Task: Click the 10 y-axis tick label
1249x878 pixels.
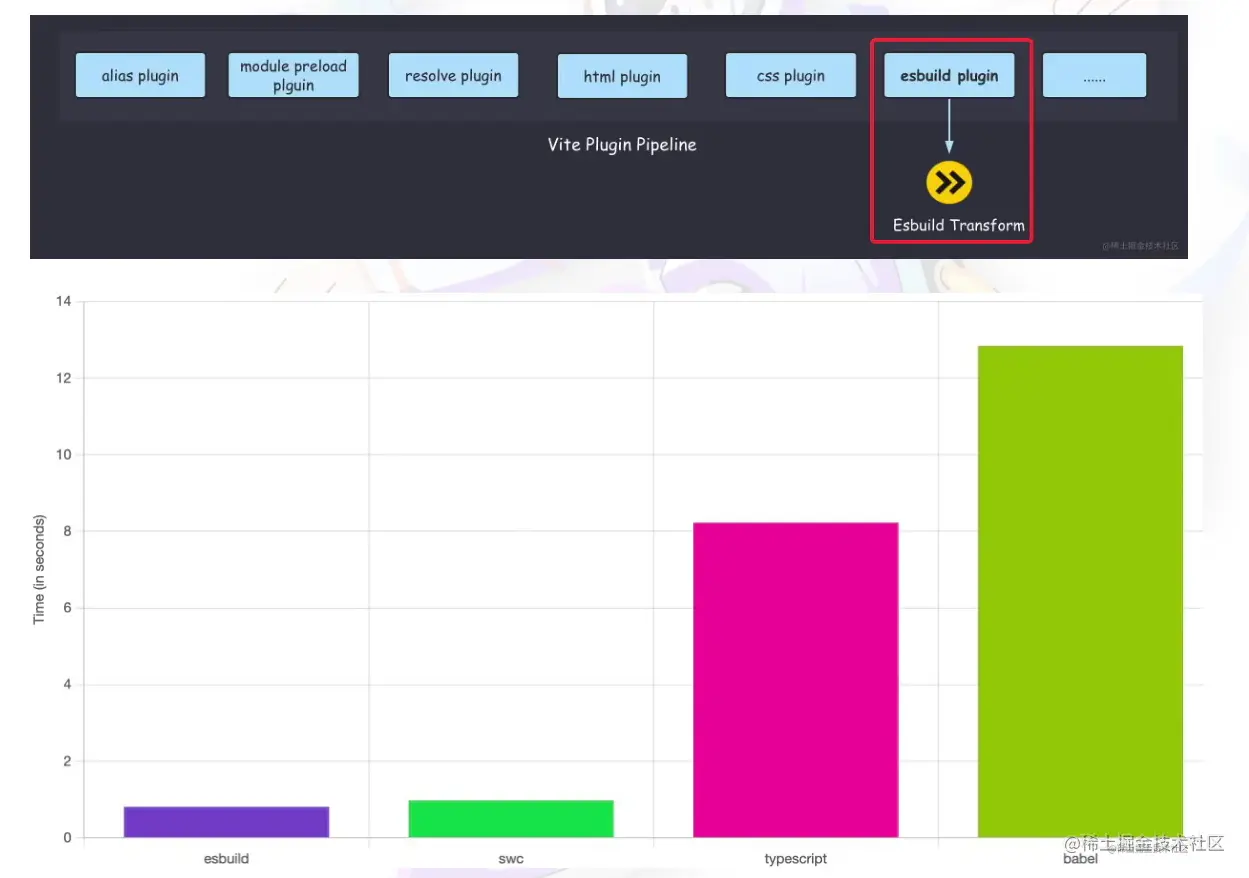Action: pyautogui.click(x=65, y=454)
